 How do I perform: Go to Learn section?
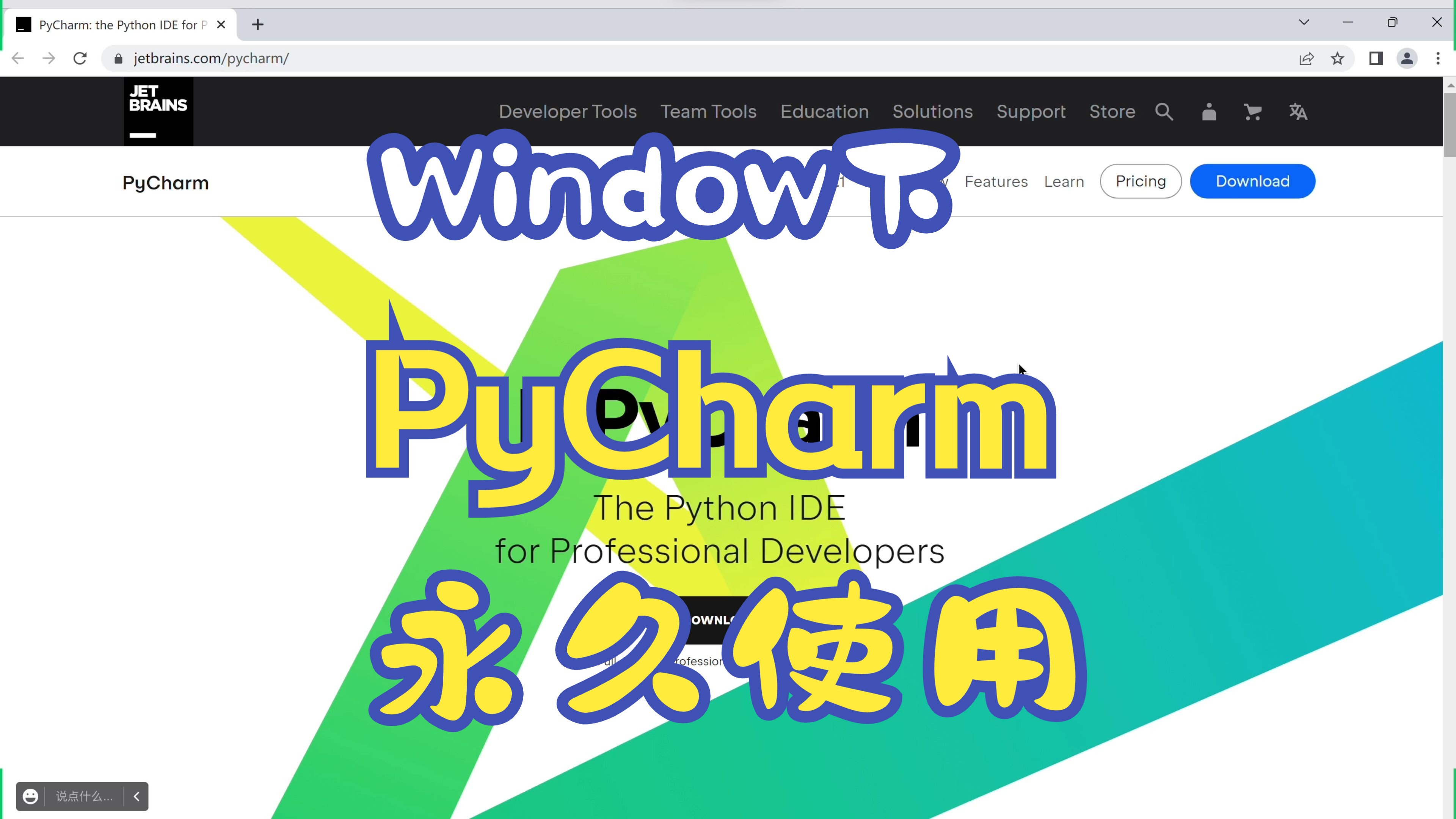click(1064, 182)
